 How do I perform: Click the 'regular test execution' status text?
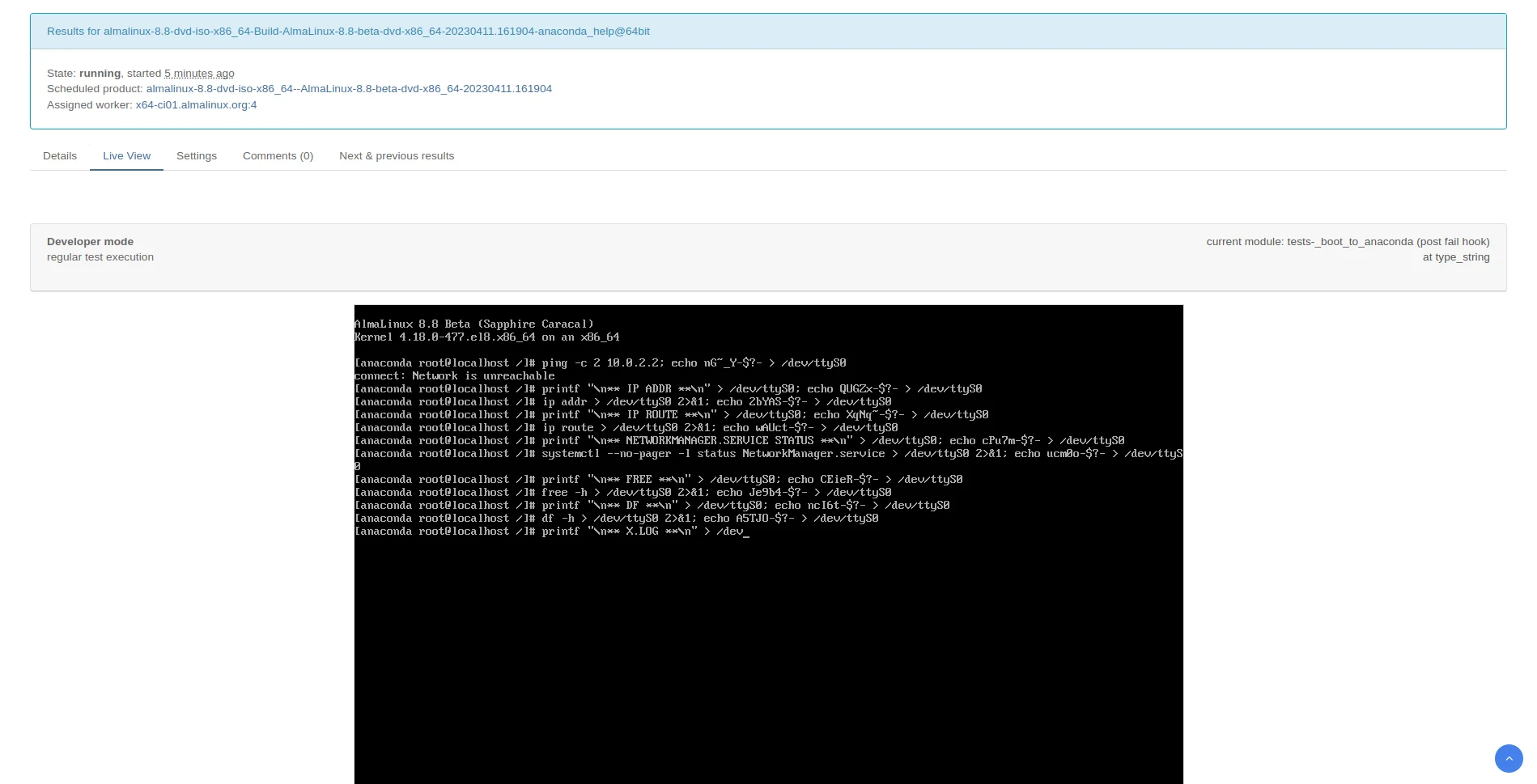pyautogui.click(x=100, y=257)
